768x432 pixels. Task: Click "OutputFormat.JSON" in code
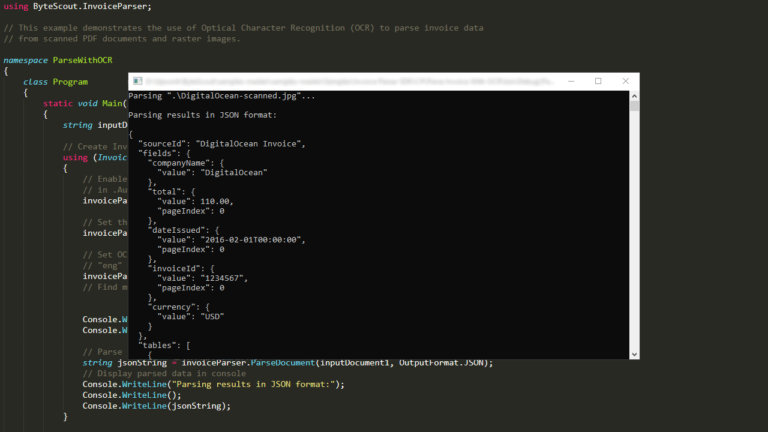pos(441,363)
